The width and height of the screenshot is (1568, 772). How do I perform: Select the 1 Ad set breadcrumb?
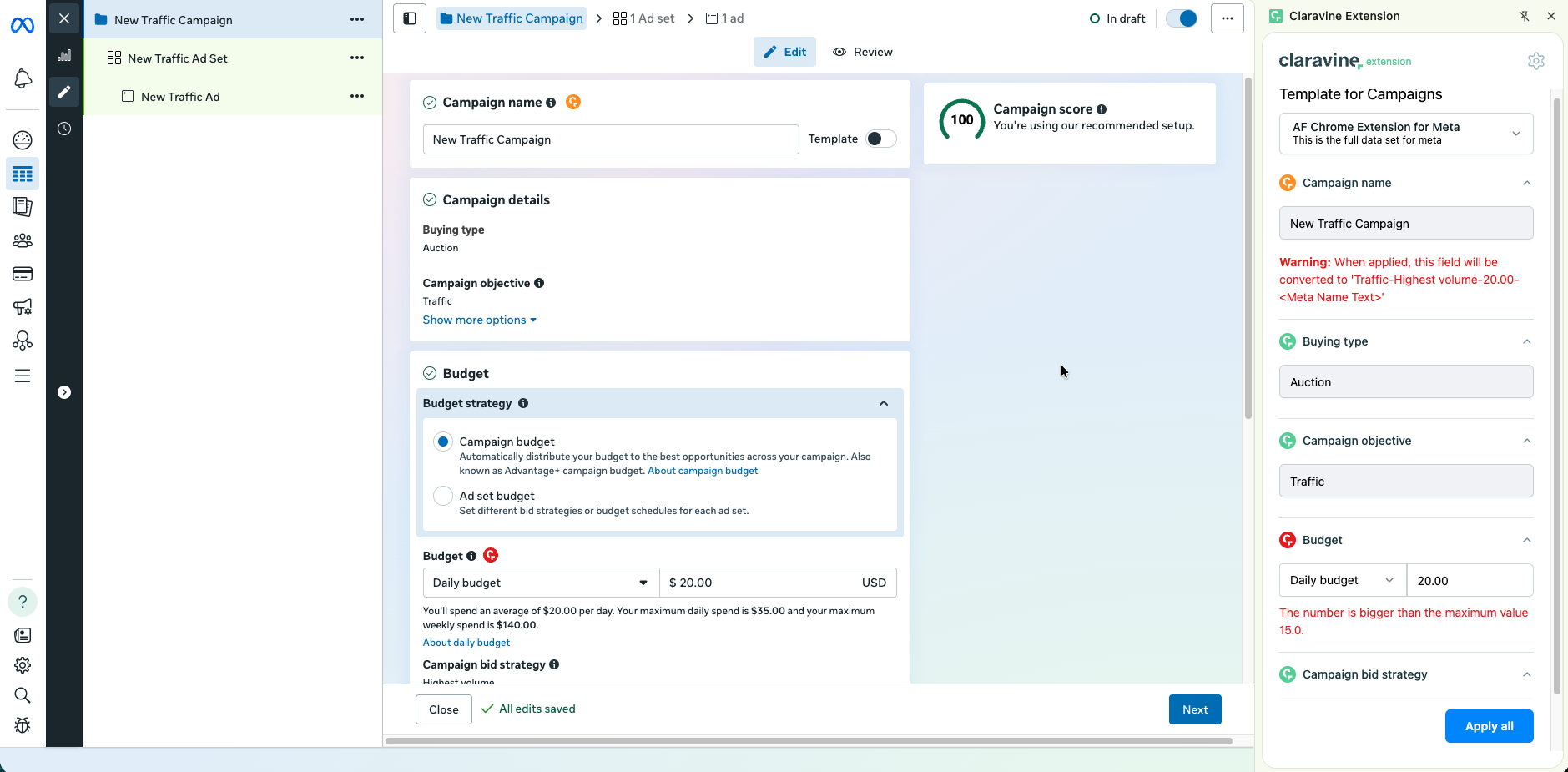(x=644, y=18)
